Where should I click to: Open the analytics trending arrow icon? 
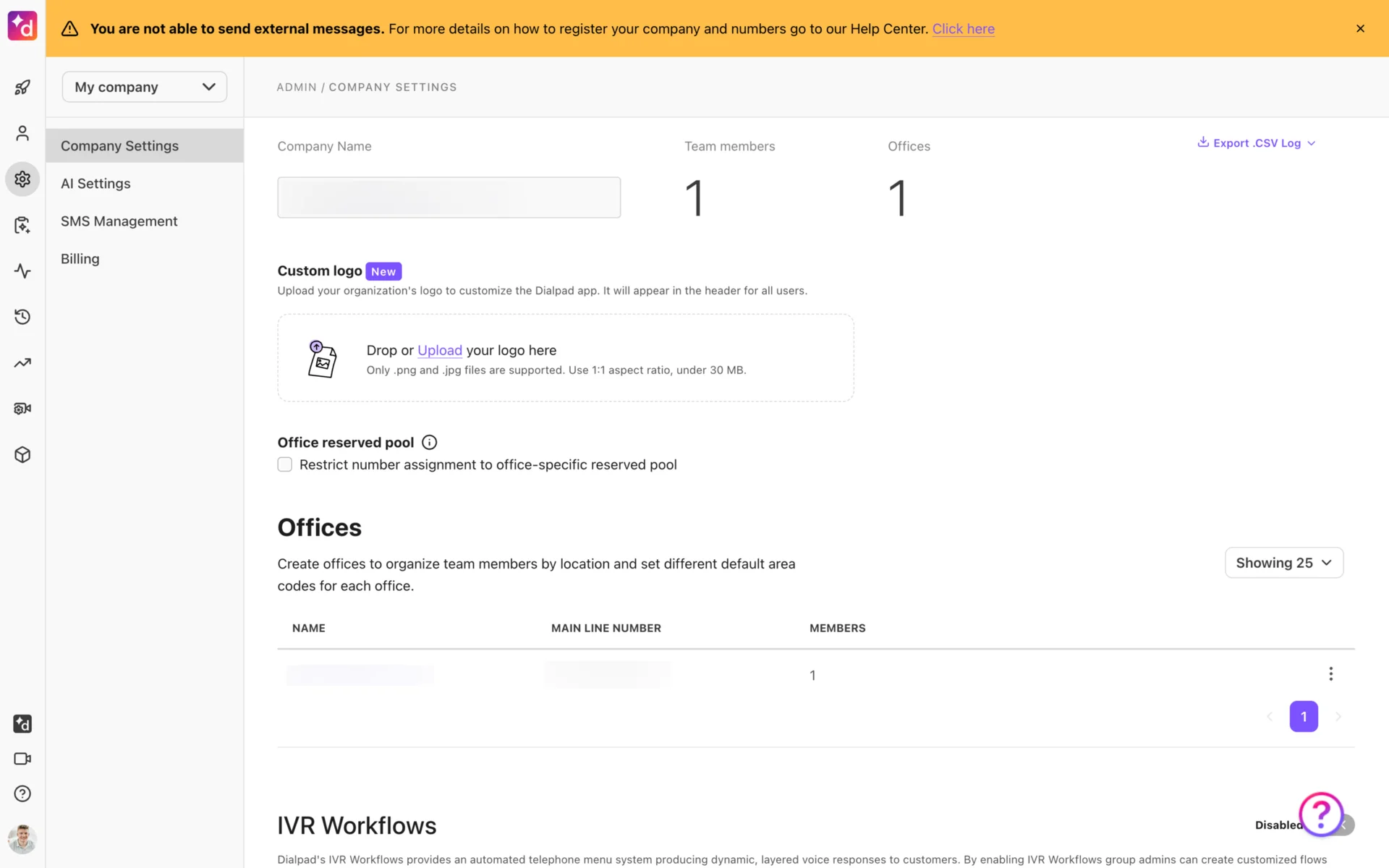22,363
